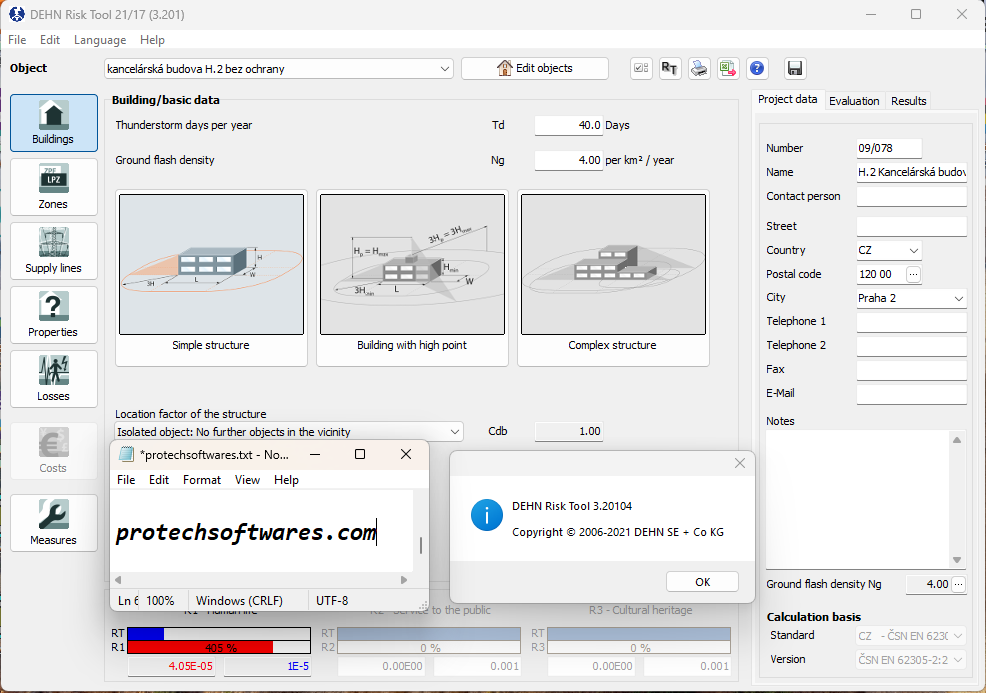986x693 pixels.
Task: Click the blue 1E-5 tolerable risk value
Action: pyautogui.click(x=267, y=667)
